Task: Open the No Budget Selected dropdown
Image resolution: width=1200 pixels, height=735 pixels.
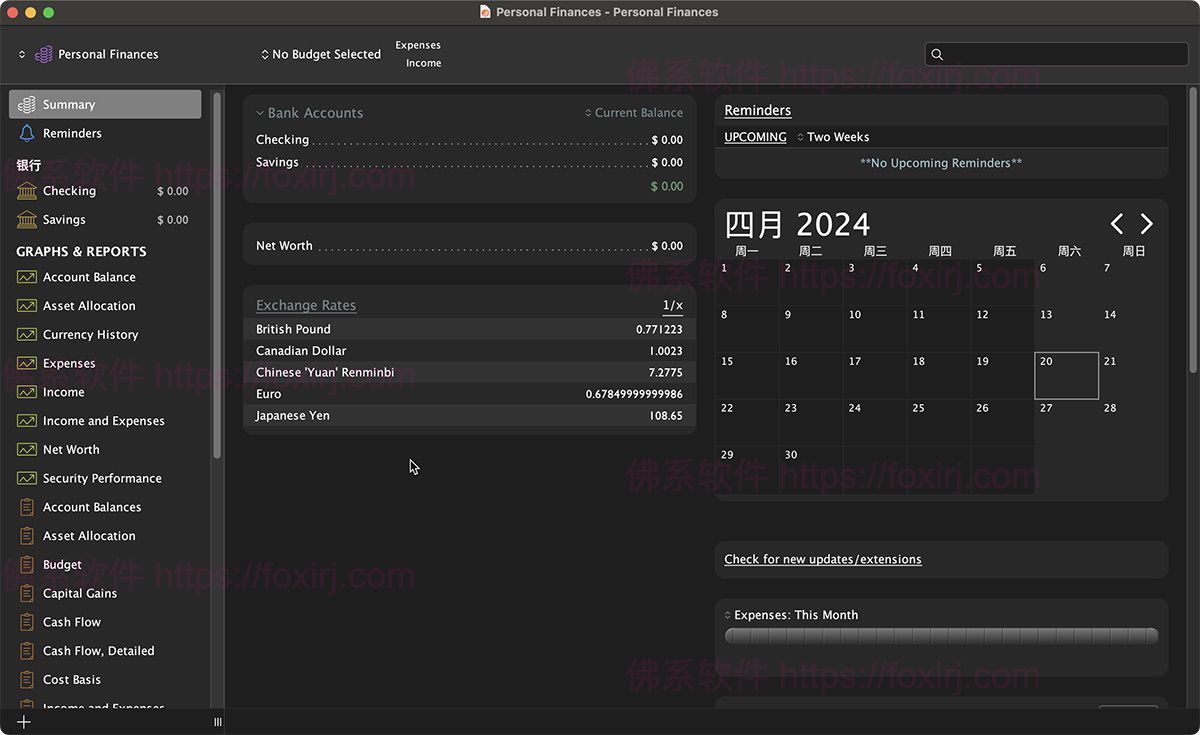Action: point(321,54)
